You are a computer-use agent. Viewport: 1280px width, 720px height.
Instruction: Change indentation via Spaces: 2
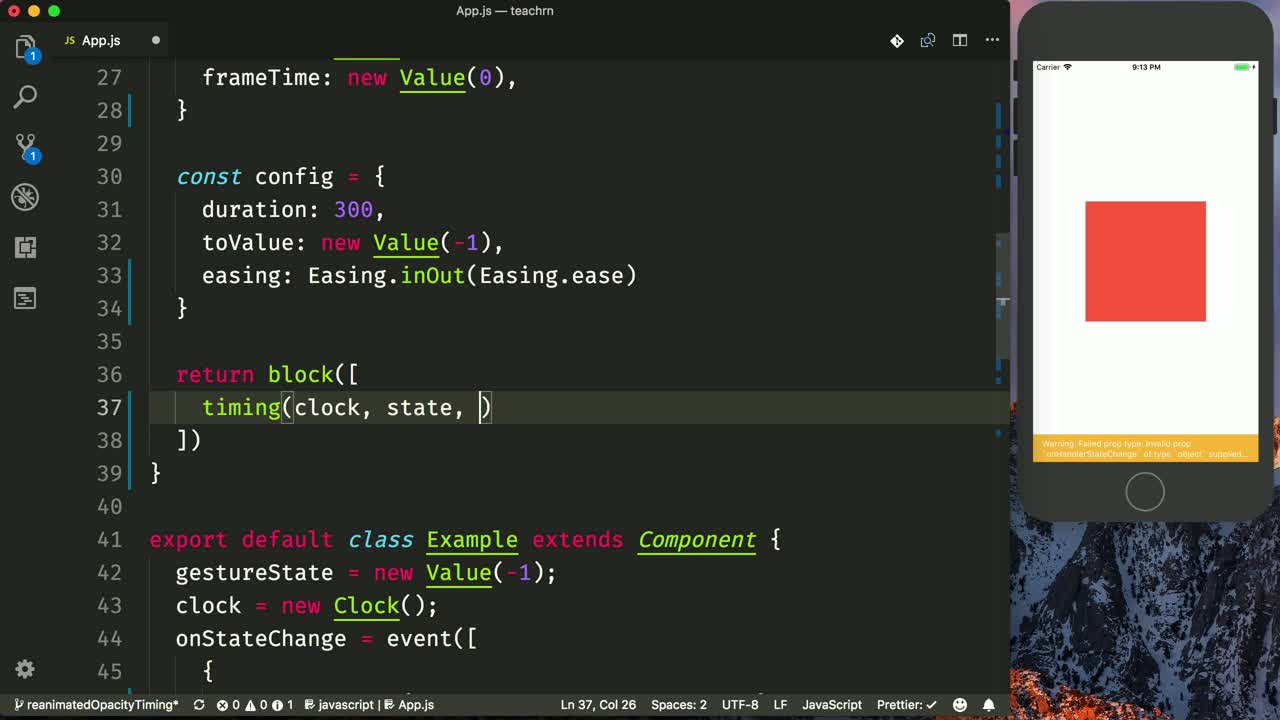(x=678, y=705)
